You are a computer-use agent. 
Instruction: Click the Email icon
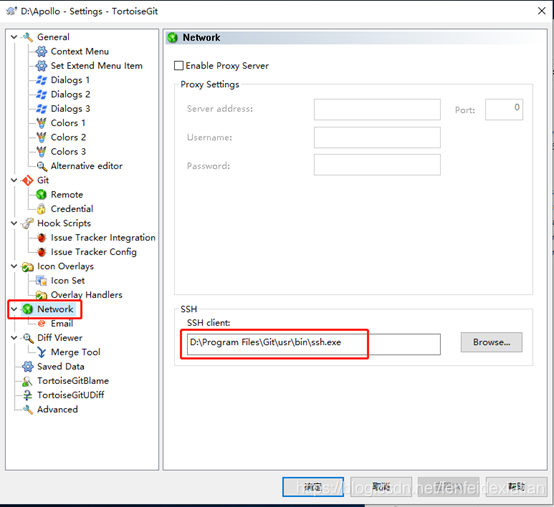pos(41,323)
